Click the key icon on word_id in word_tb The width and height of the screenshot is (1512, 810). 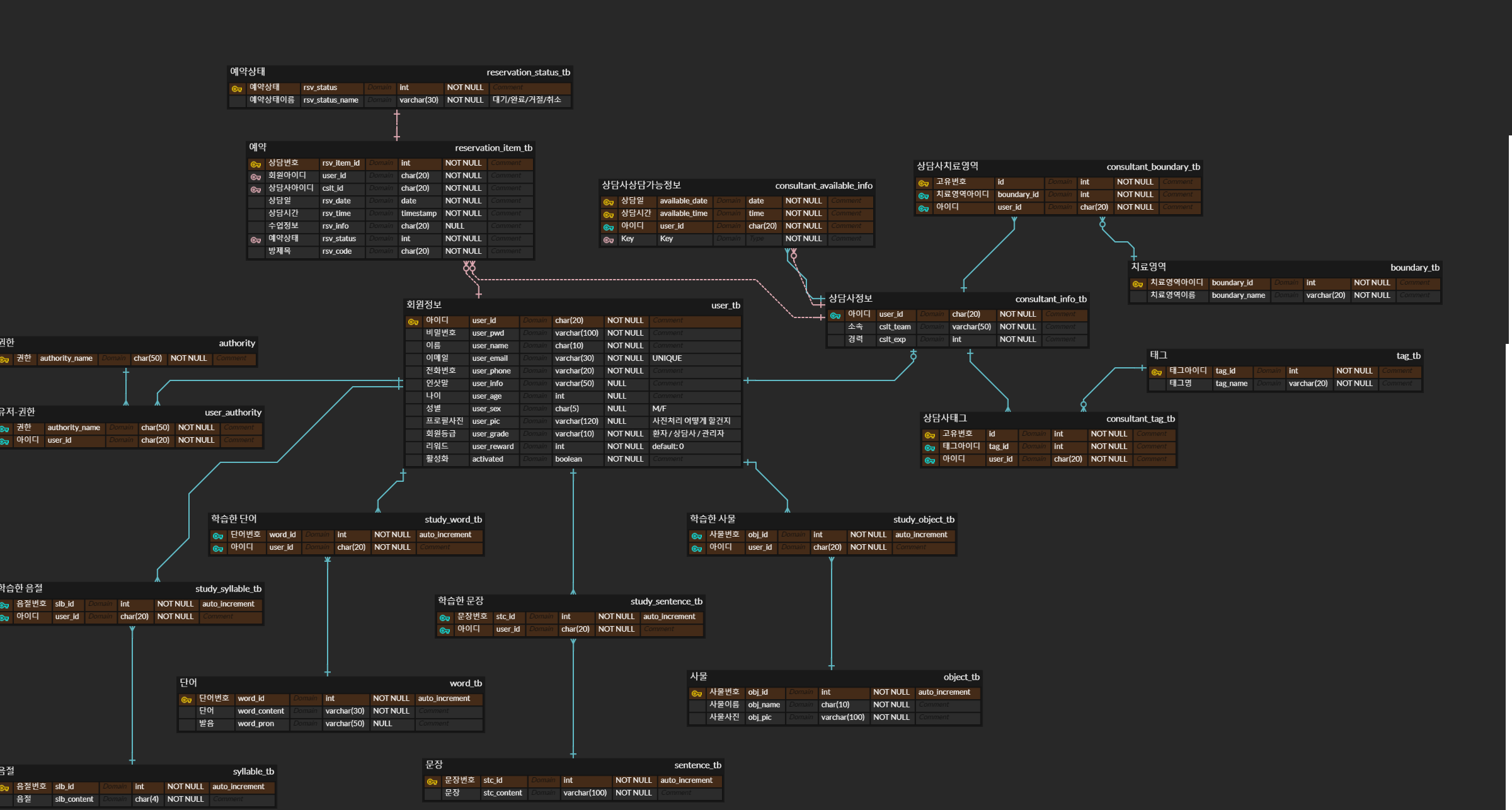186,698
